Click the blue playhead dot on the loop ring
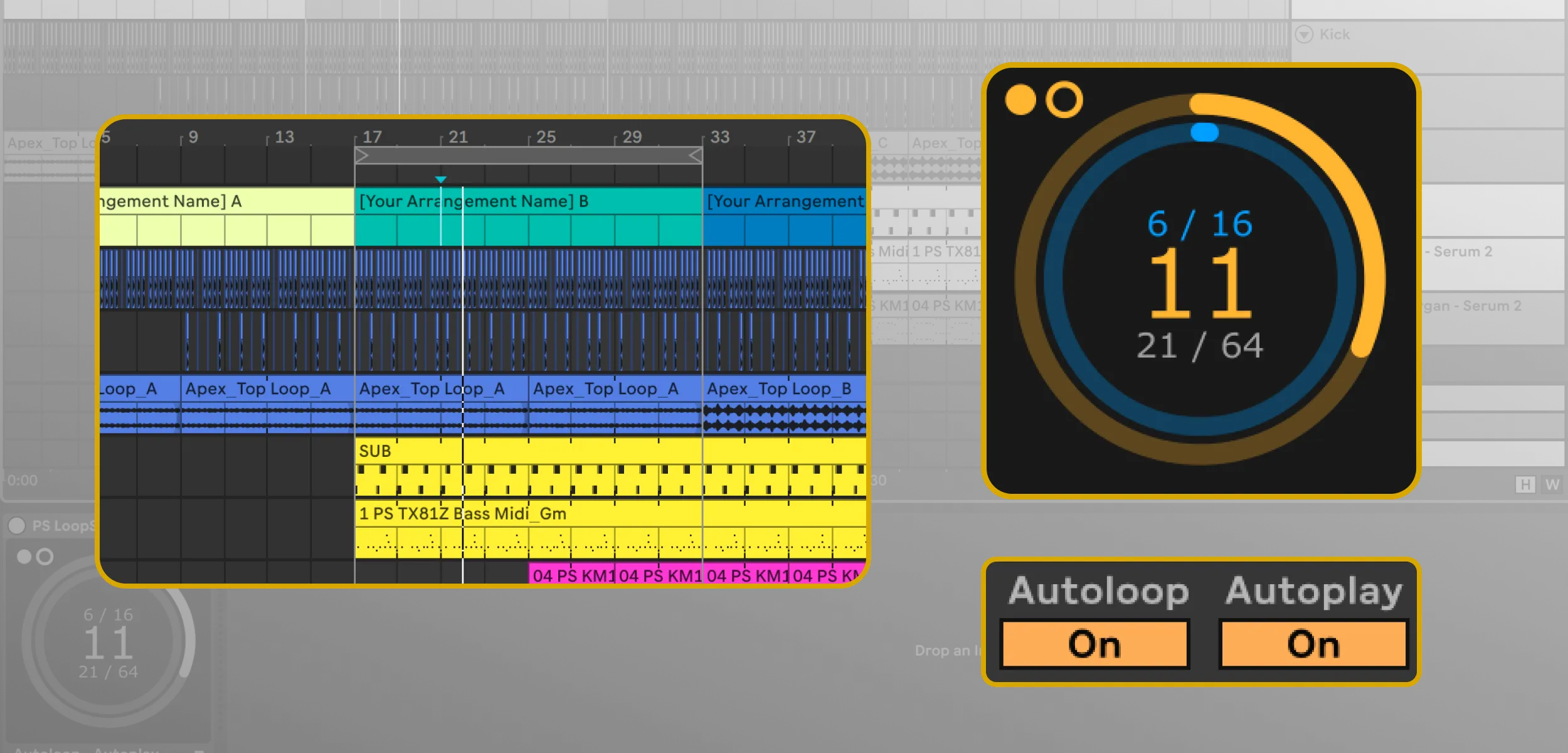The width and height of the screenshot is (1568, 753). (1205, 132)
